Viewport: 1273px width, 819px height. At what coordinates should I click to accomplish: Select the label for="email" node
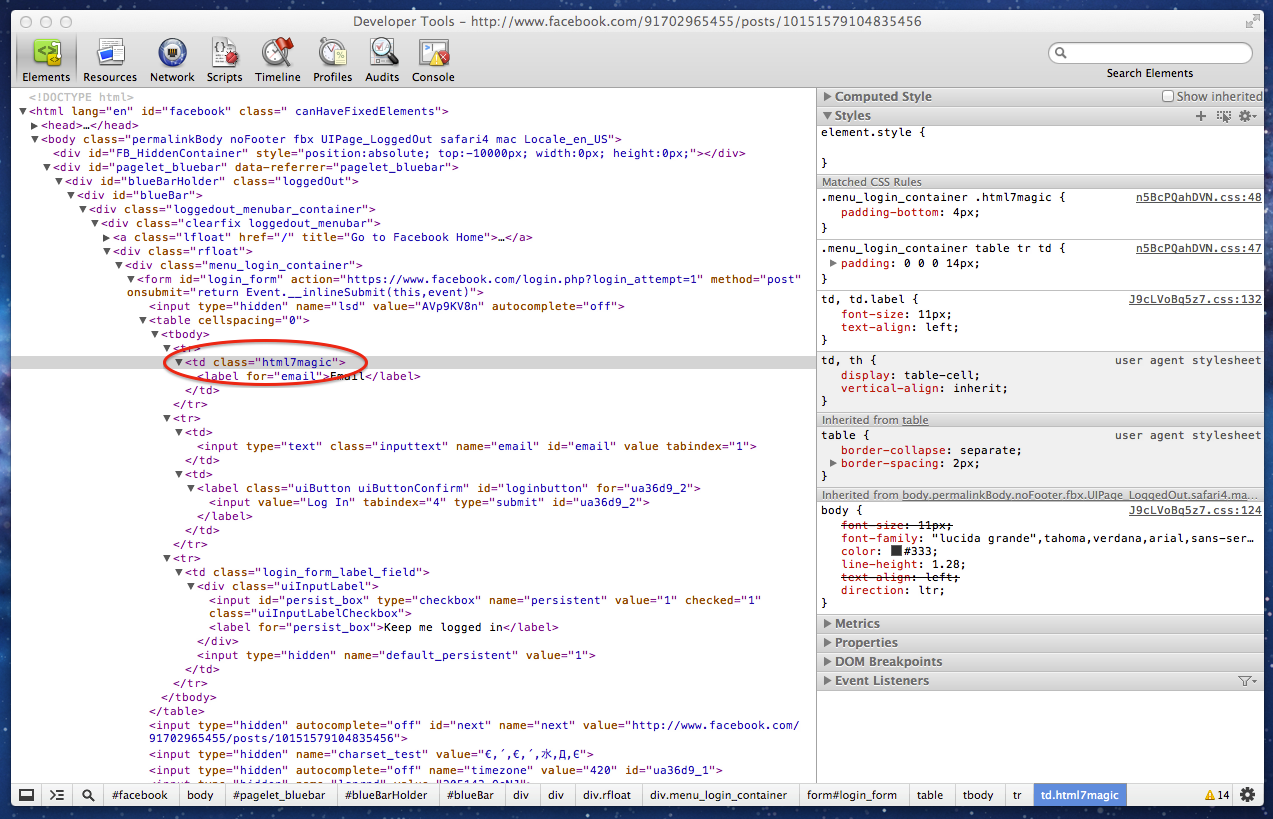pos(309,377)
